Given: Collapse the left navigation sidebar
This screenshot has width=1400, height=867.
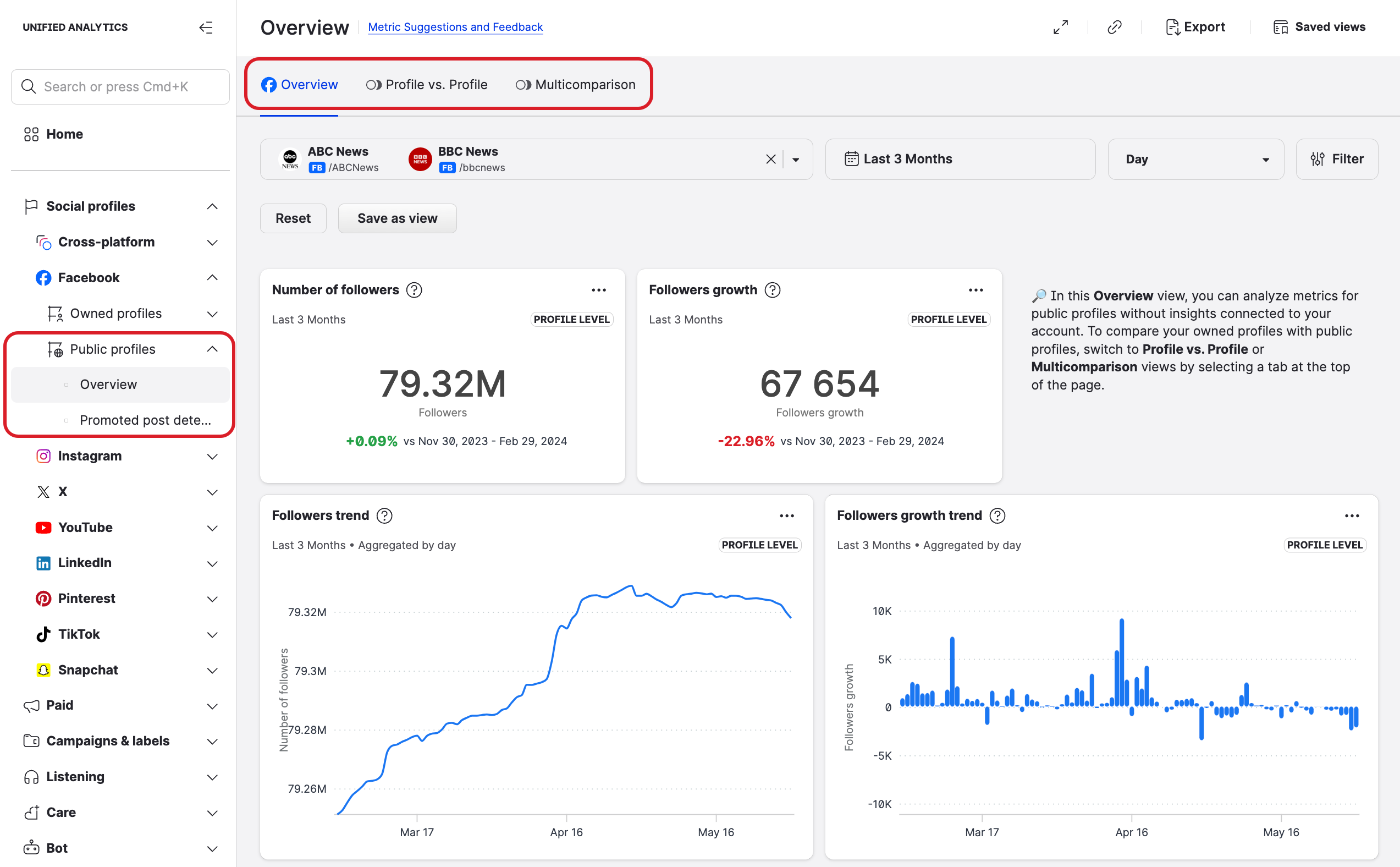Looking at the screenshot, I should (206, 27).
